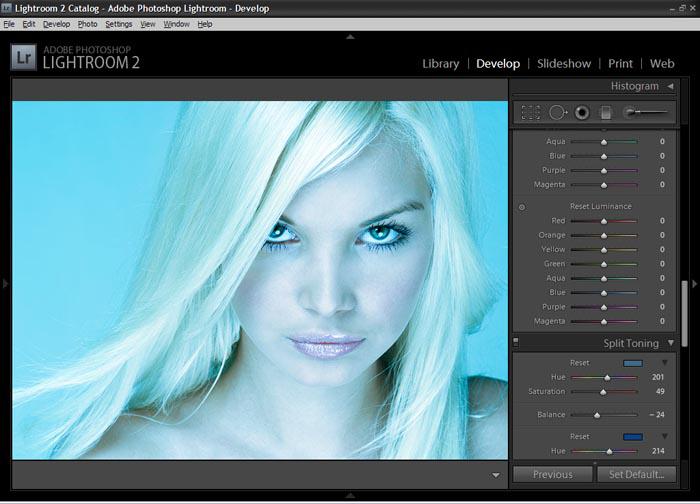Click the Orange luminance value 0
The width and height of the screenshot is (700, 504).
click(662, 235)
